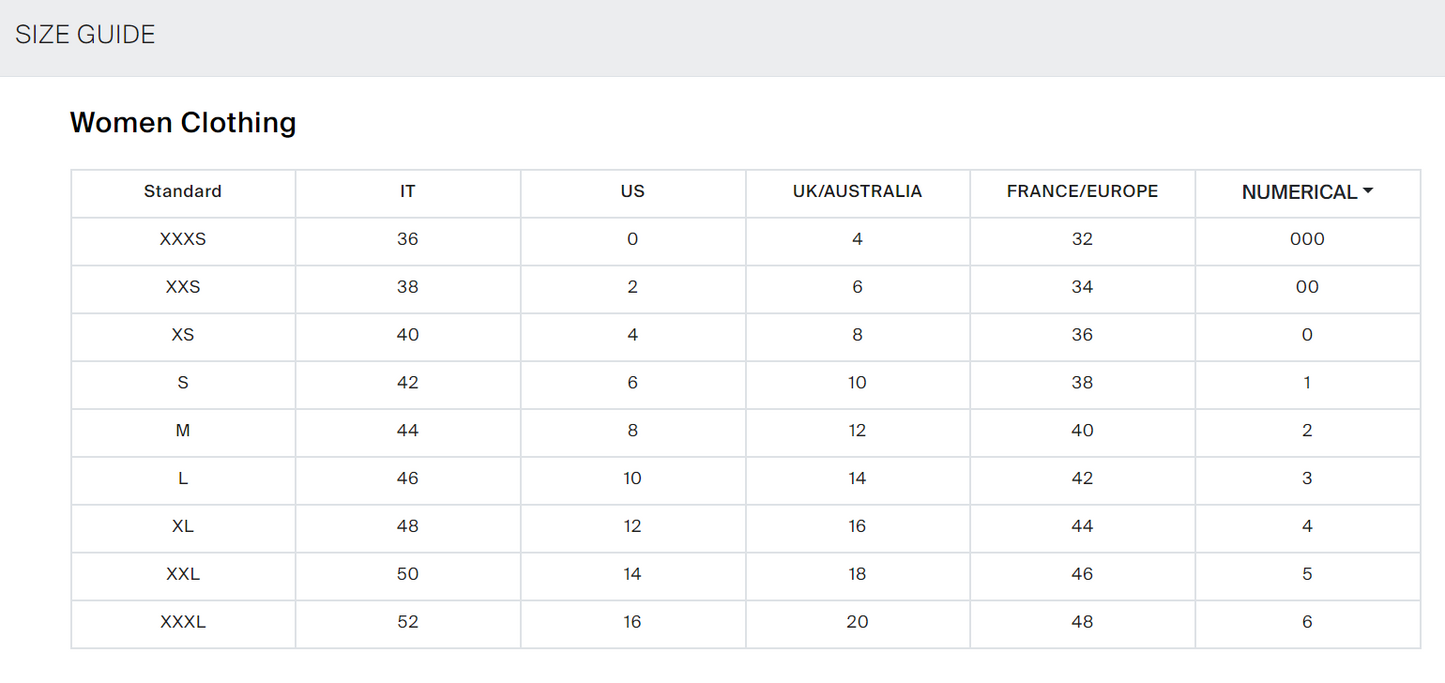
Task: Select the XXXL size cell
Action: [x=183, y=622]
